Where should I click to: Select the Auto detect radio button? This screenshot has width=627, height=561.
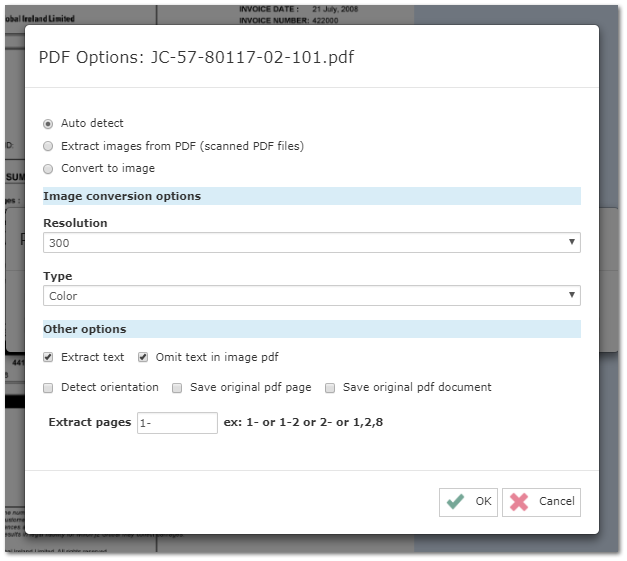pyautogui.click(x=48, y=124)
